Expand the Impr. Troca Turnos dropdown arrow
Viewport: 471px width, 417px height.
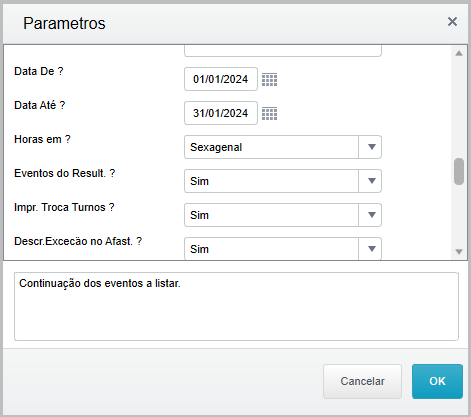[x=370, y=215]
